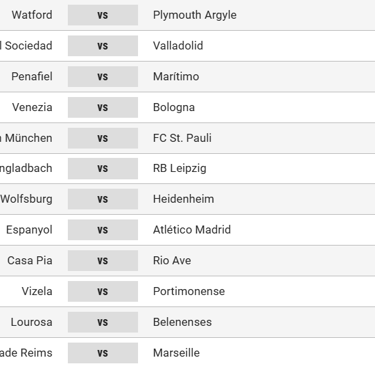Open the Venezia vs Bologna matchup
The height and width of the screenshot is (366, 375).
[103, 107]
